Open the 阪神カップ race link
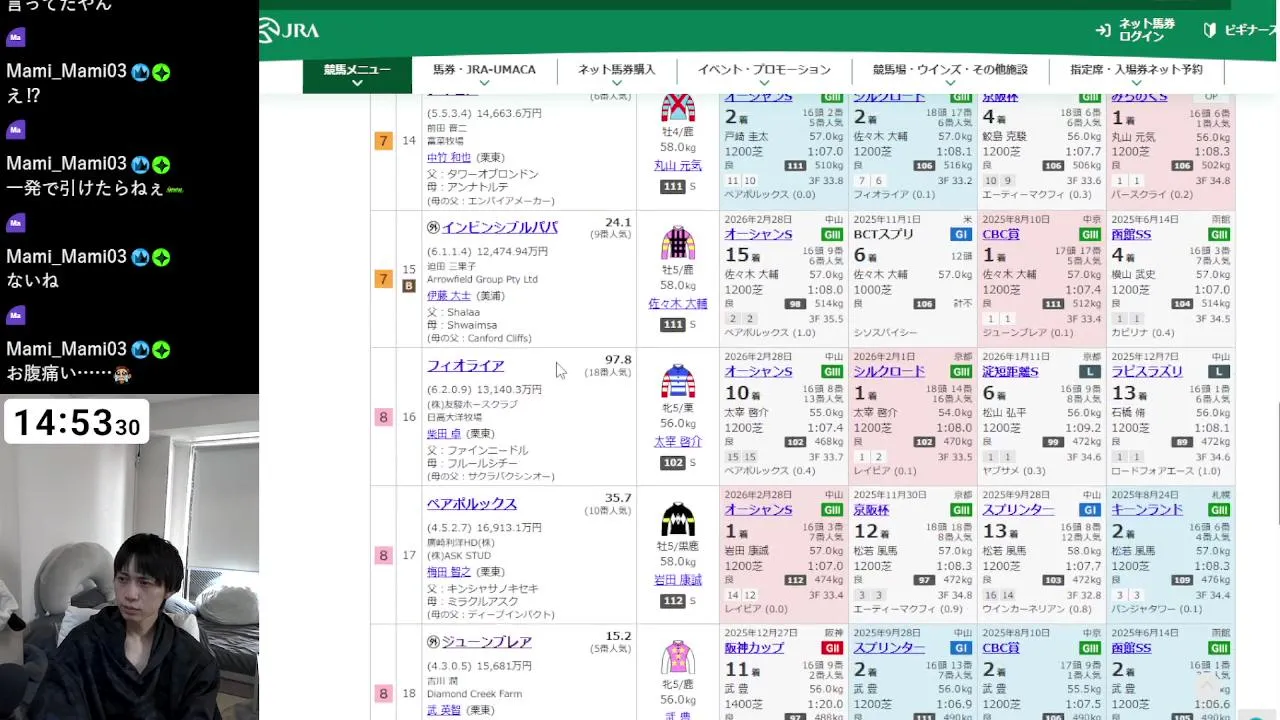Image resolution: width=1280 pixels, height=720 pixels. tap(754, 648)
